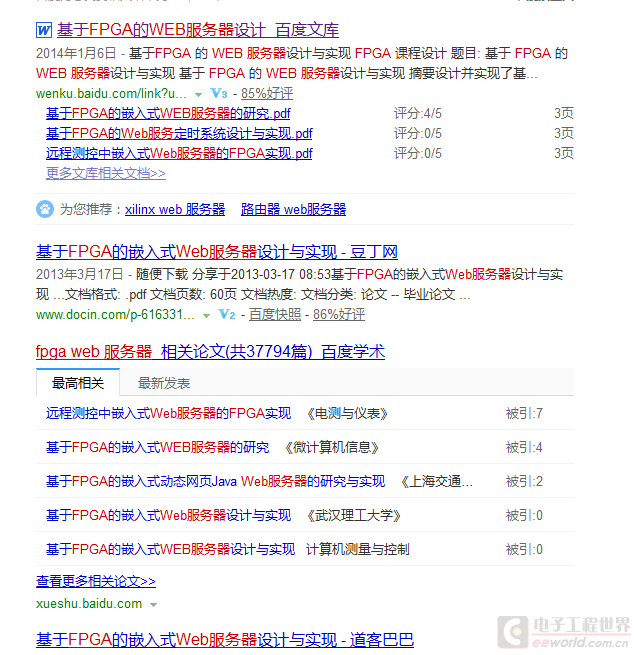Click the Baidu paw icon beside 为您推荐
This screenshot has width=637, height=655.
click(x=45, y=209)
